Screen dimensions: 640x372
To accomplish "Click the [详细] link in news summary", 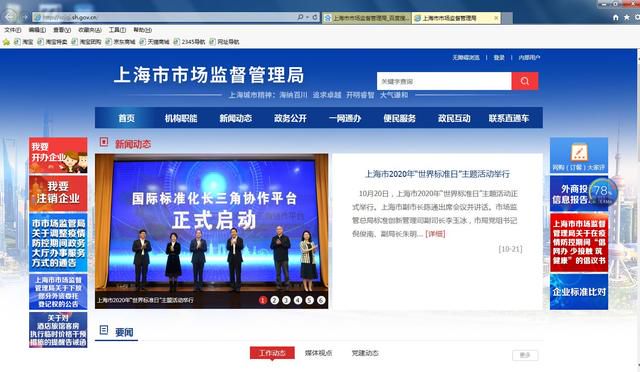I will pos(435,234).
